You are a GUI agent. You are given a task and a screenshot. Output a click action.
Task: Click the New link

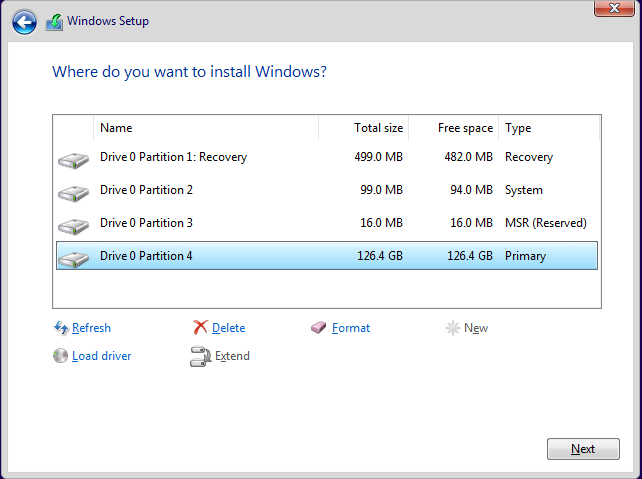pos(476,328)
